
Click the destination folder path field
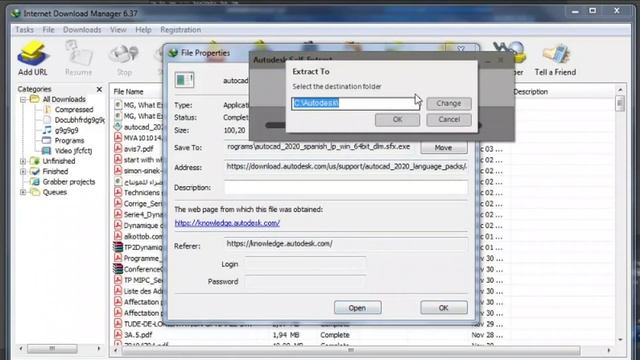coord(355,103)
